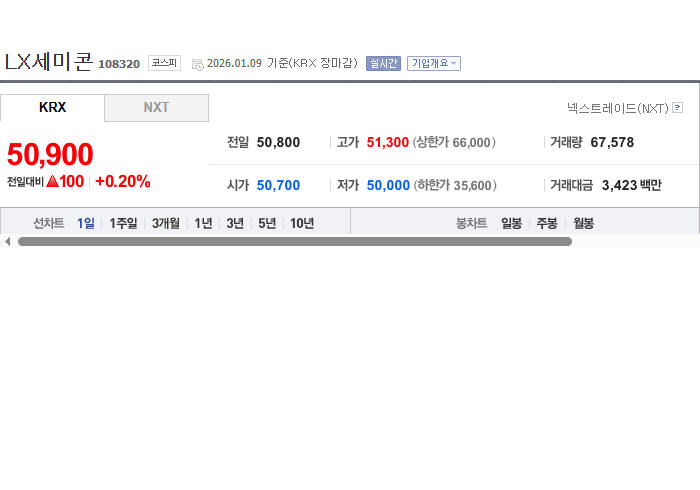Show the 월봉 candle chart
The height and width of the screenshot is (490, 700).
point(583,223)
